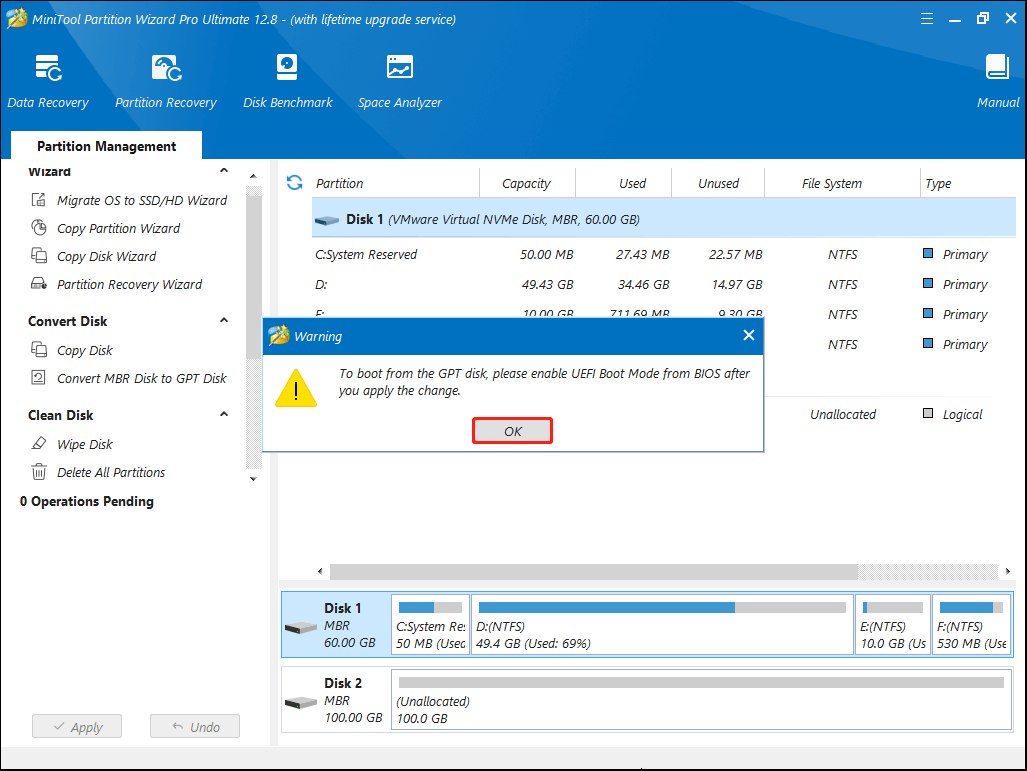The width and height of the screenshot is (1027, 771).
Task: Start Convert MBR Disk to GPT Disk
Action: [x=141, y=379]
